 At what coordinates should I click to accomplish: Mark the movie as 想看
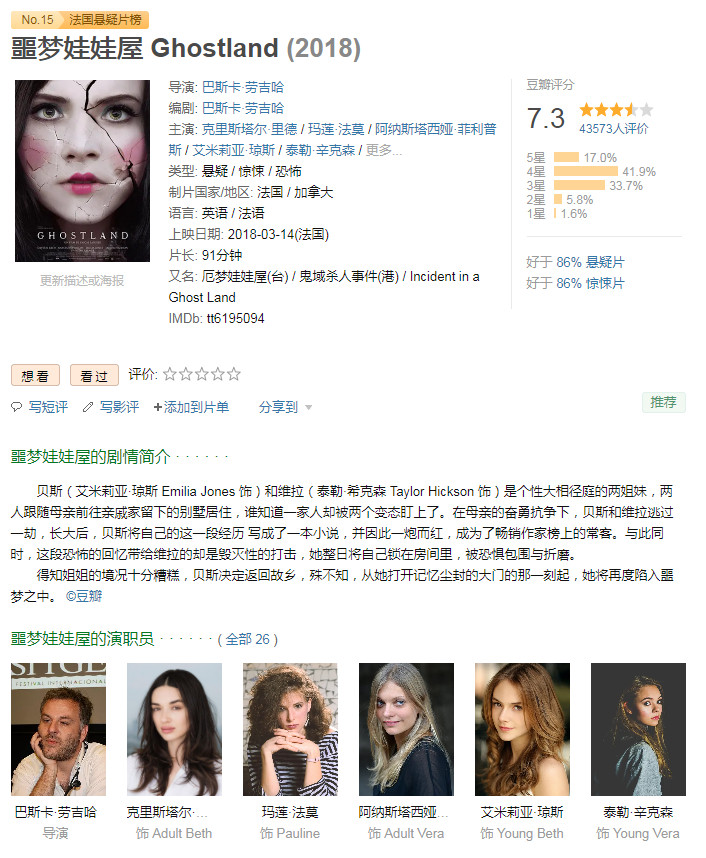(35, 376)
